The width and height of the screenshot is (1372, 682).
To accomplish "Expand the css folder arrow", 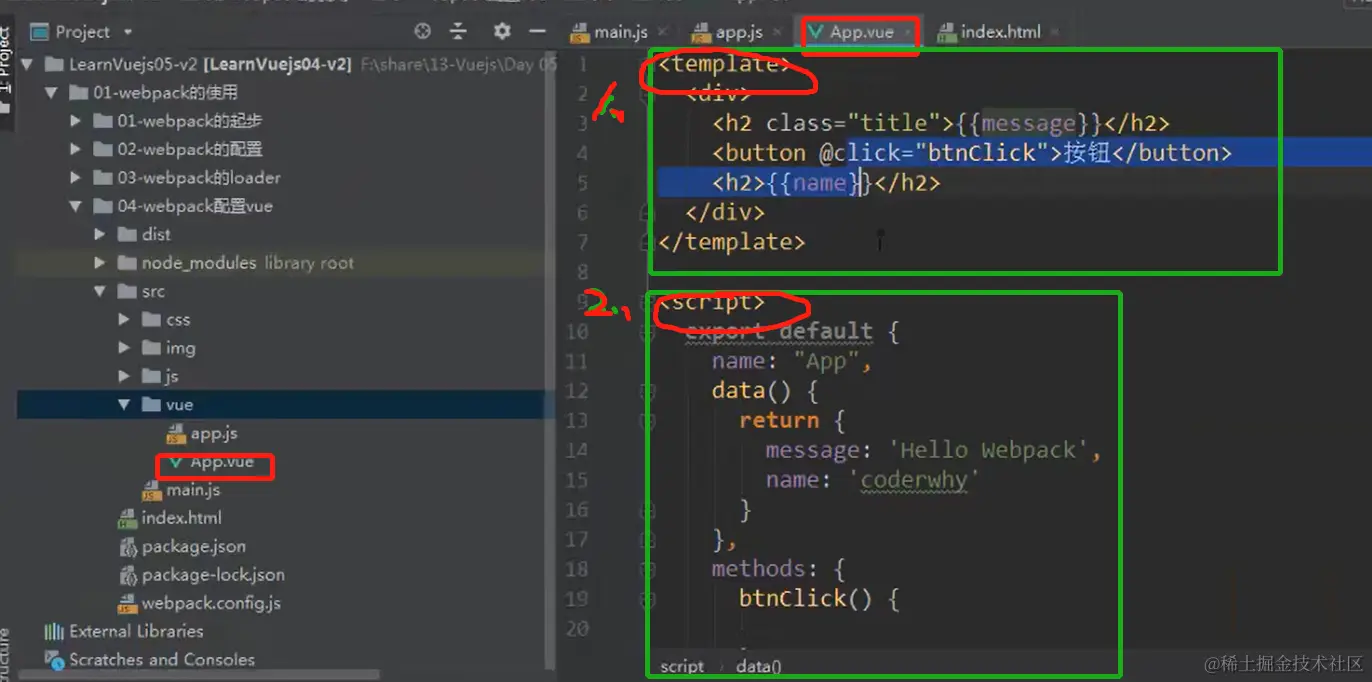I will coord(124,320).
